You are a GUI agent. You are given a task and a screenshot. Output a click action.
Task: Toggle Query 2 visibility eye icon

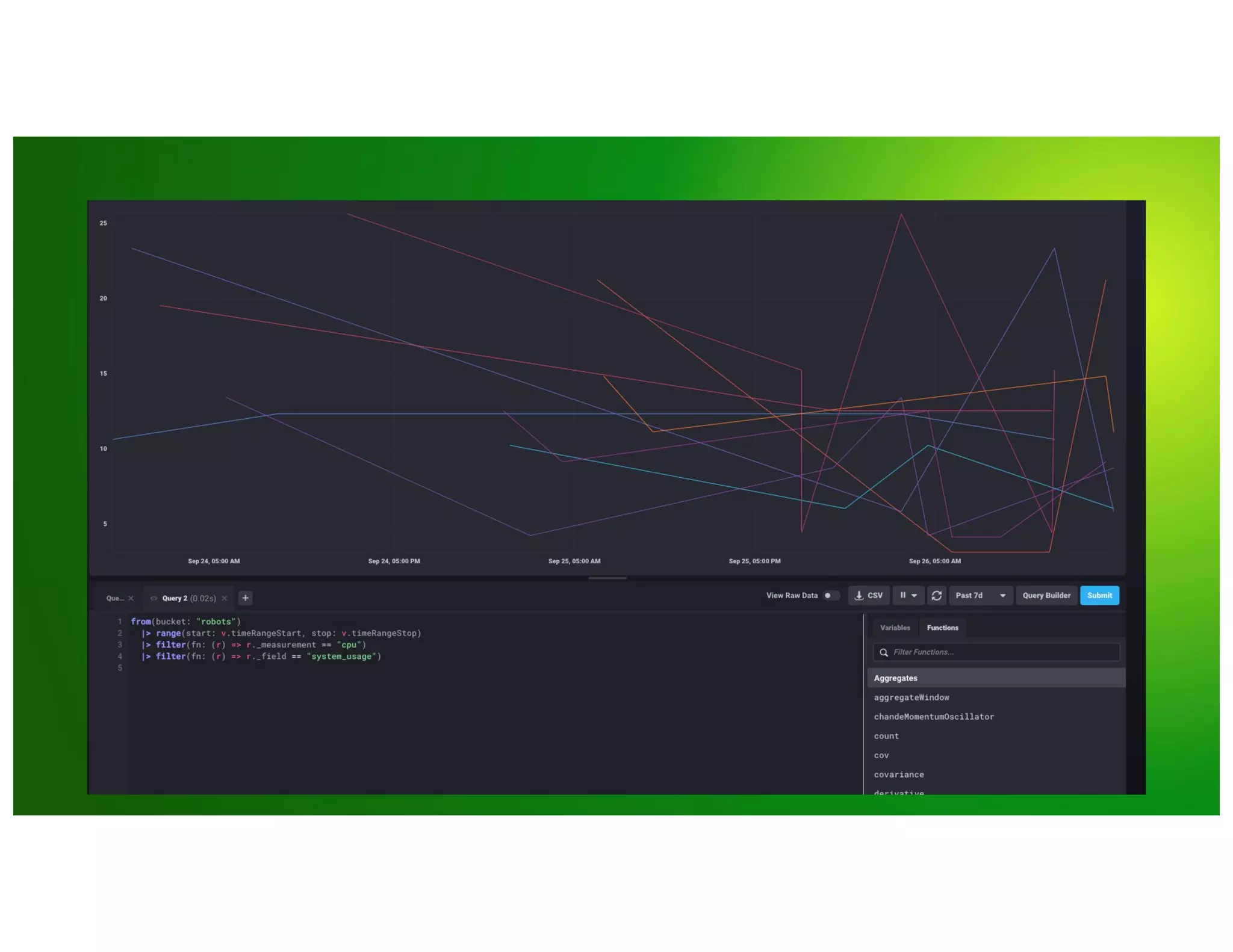point(154,598)
